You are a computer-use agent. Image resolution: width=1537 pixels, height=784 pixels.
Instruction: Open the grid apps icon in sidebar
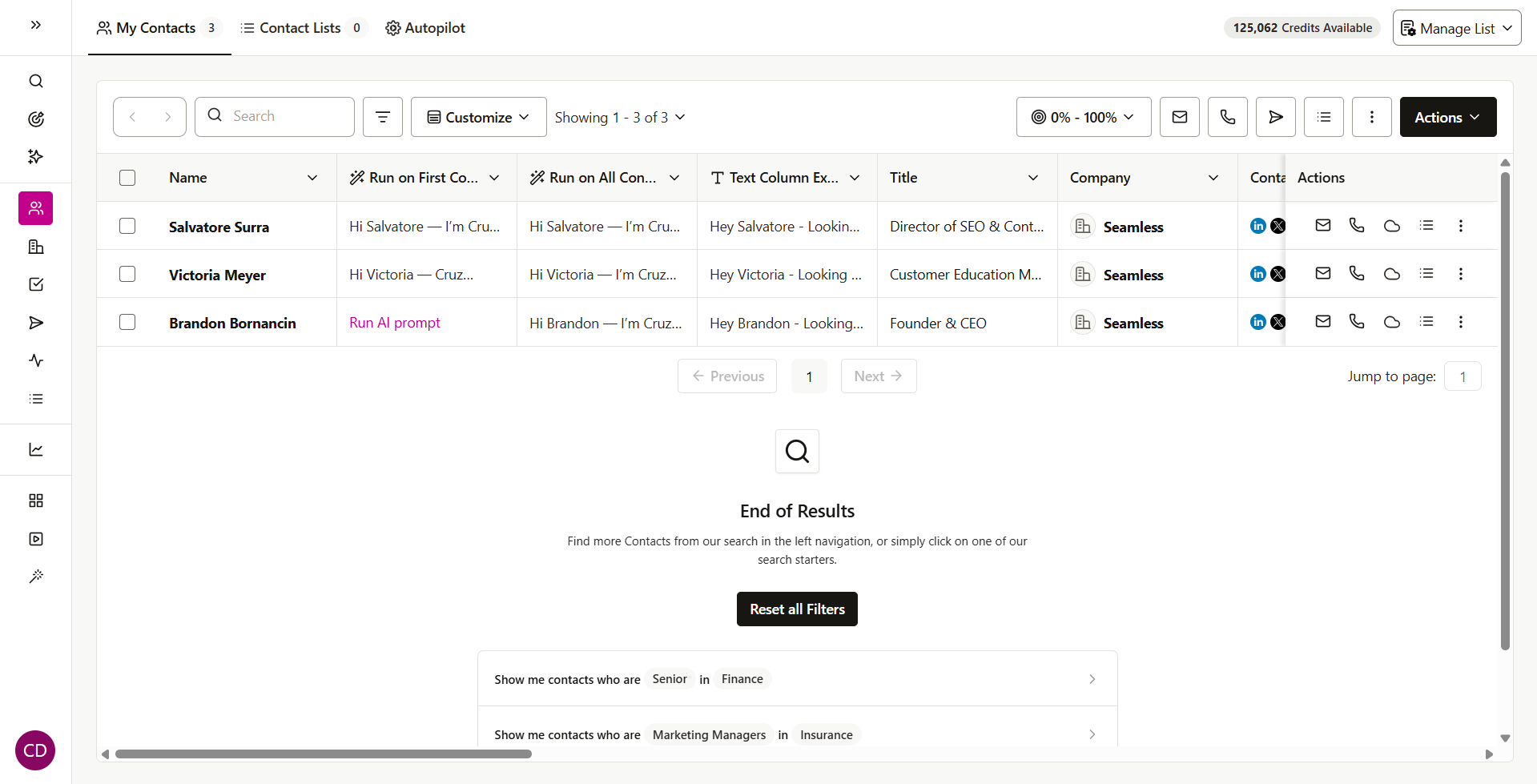(36, 501)
